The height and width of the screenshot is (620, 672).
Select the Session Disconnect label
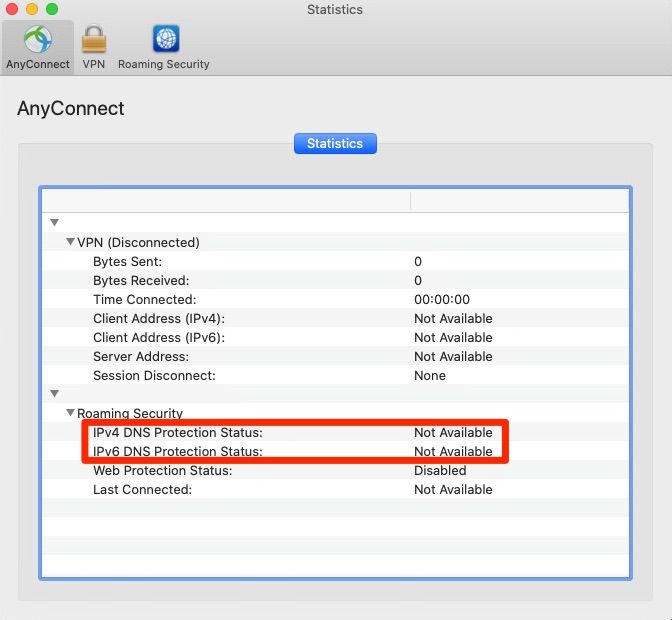(x=154, y=375)
